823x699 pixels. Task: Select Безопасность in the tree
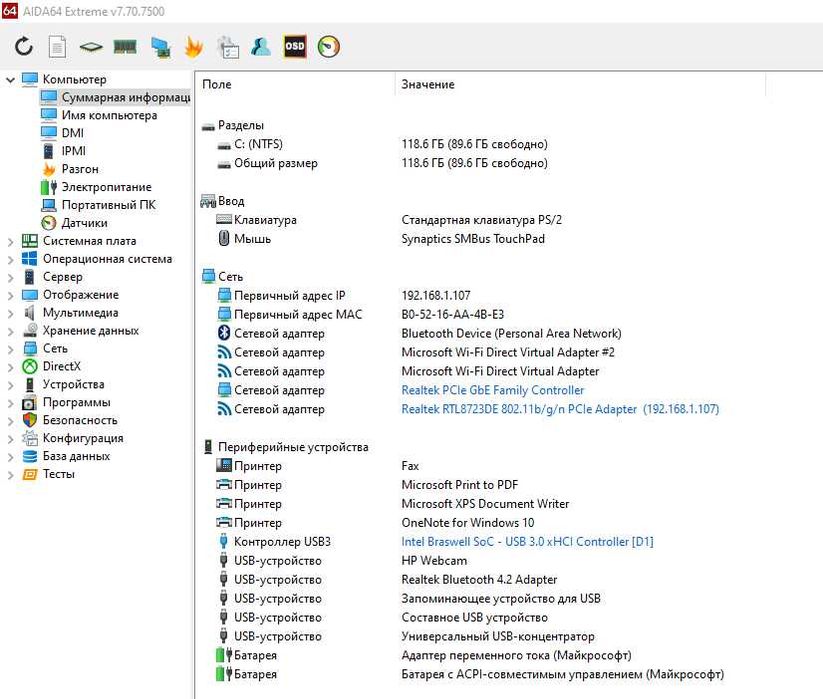point(80,420)
